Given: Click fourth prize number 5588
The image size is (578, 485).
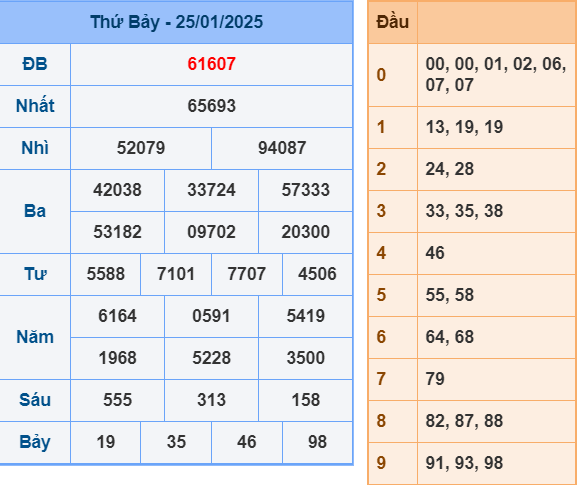Looking at the screenshot, I should 106,274.
